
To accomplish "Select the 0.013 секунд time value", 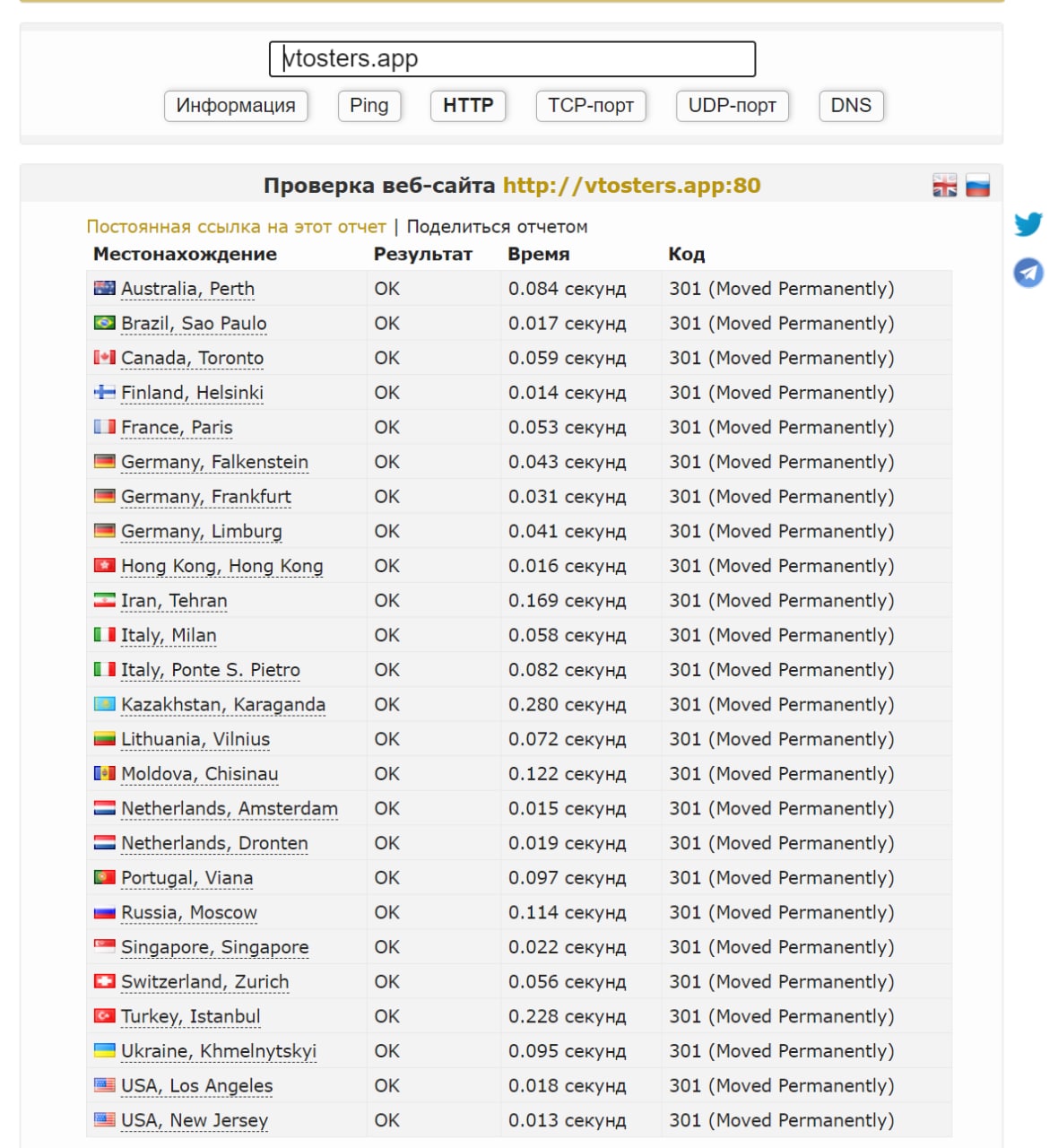I will (568, 1121).
